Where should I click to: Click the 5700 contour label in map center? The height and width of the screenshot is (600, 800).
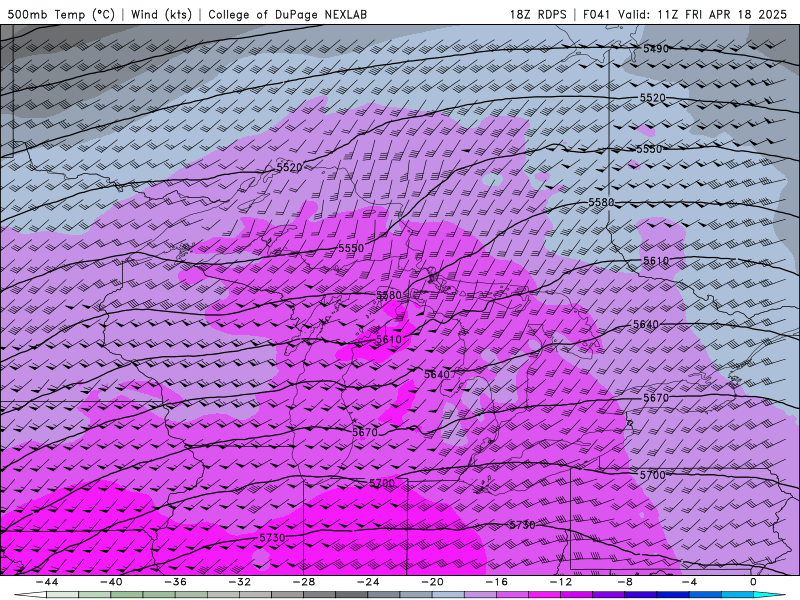[382, 483]
